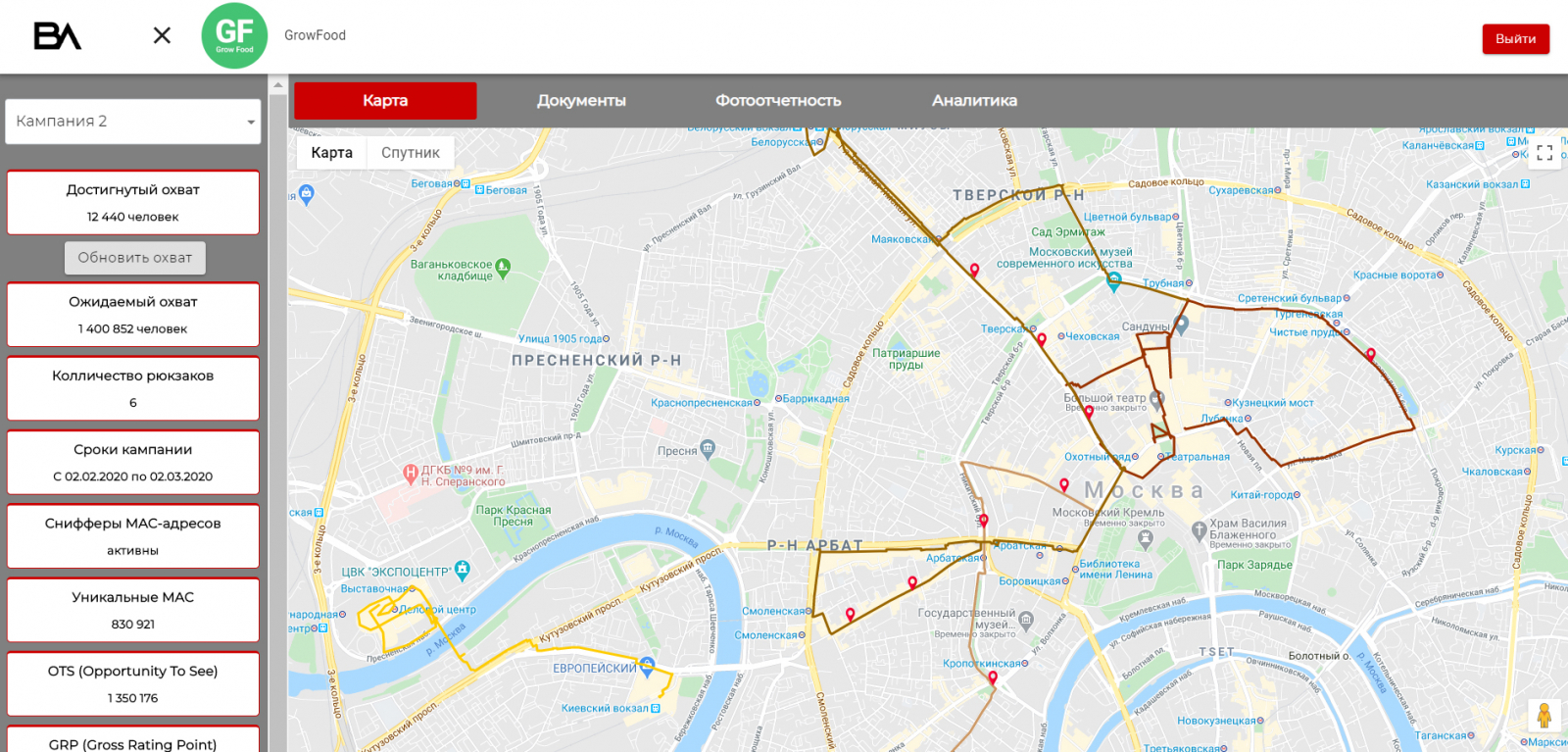Click red marker nearest Смоленская station
The width and height of the screenshot is (1568, 752).
850,615
